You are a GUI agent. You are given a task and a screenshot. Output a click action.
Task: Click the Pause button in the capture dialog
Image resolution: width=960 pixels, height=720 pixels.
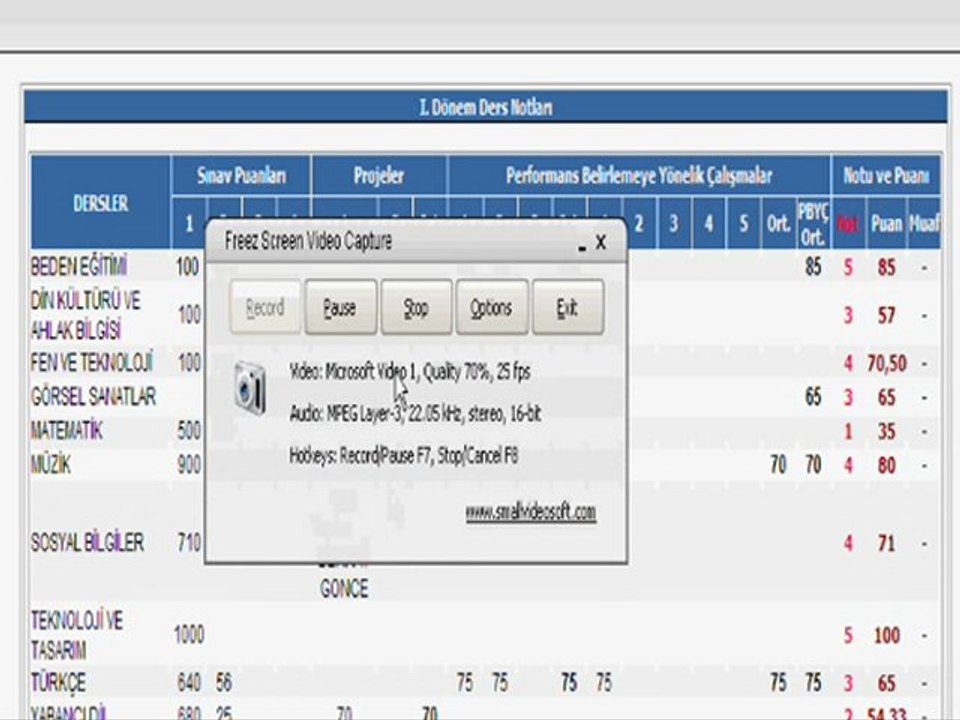tap(340, 307)
